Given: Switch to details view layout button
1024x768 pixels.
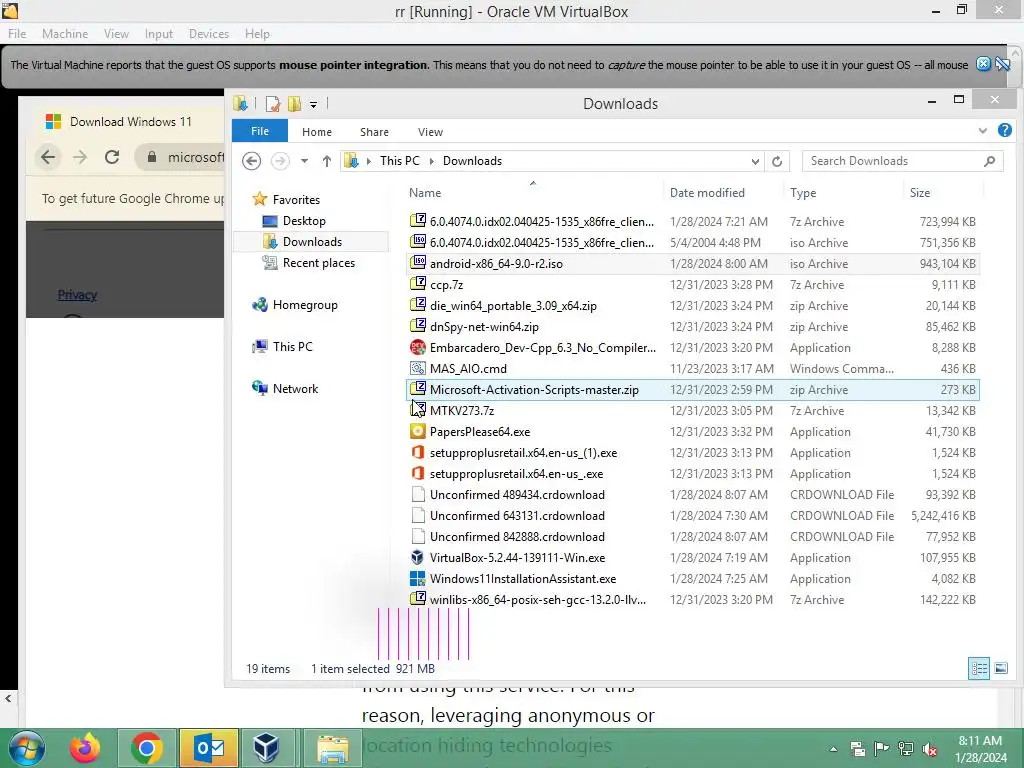Looking at the screenshot, I should coord(978,668).
